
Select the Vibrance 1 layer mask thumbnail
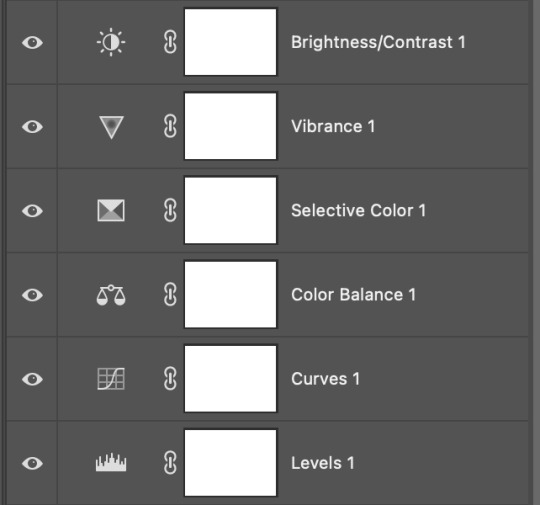point(230,126)
